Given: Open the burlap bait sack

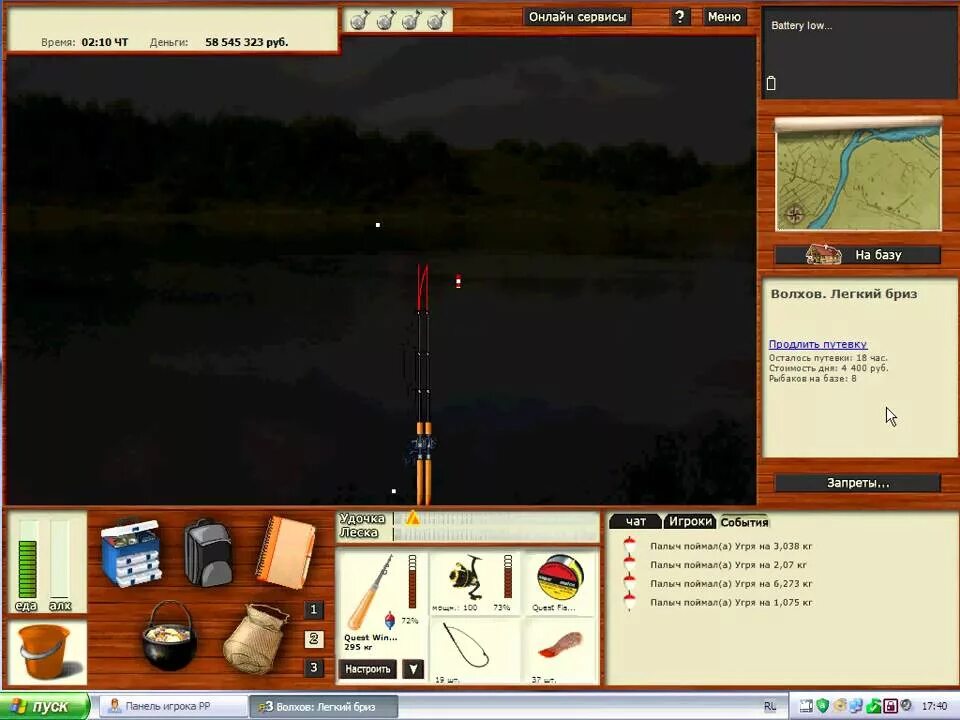Looking at the screenshot, I should (255, 638).
